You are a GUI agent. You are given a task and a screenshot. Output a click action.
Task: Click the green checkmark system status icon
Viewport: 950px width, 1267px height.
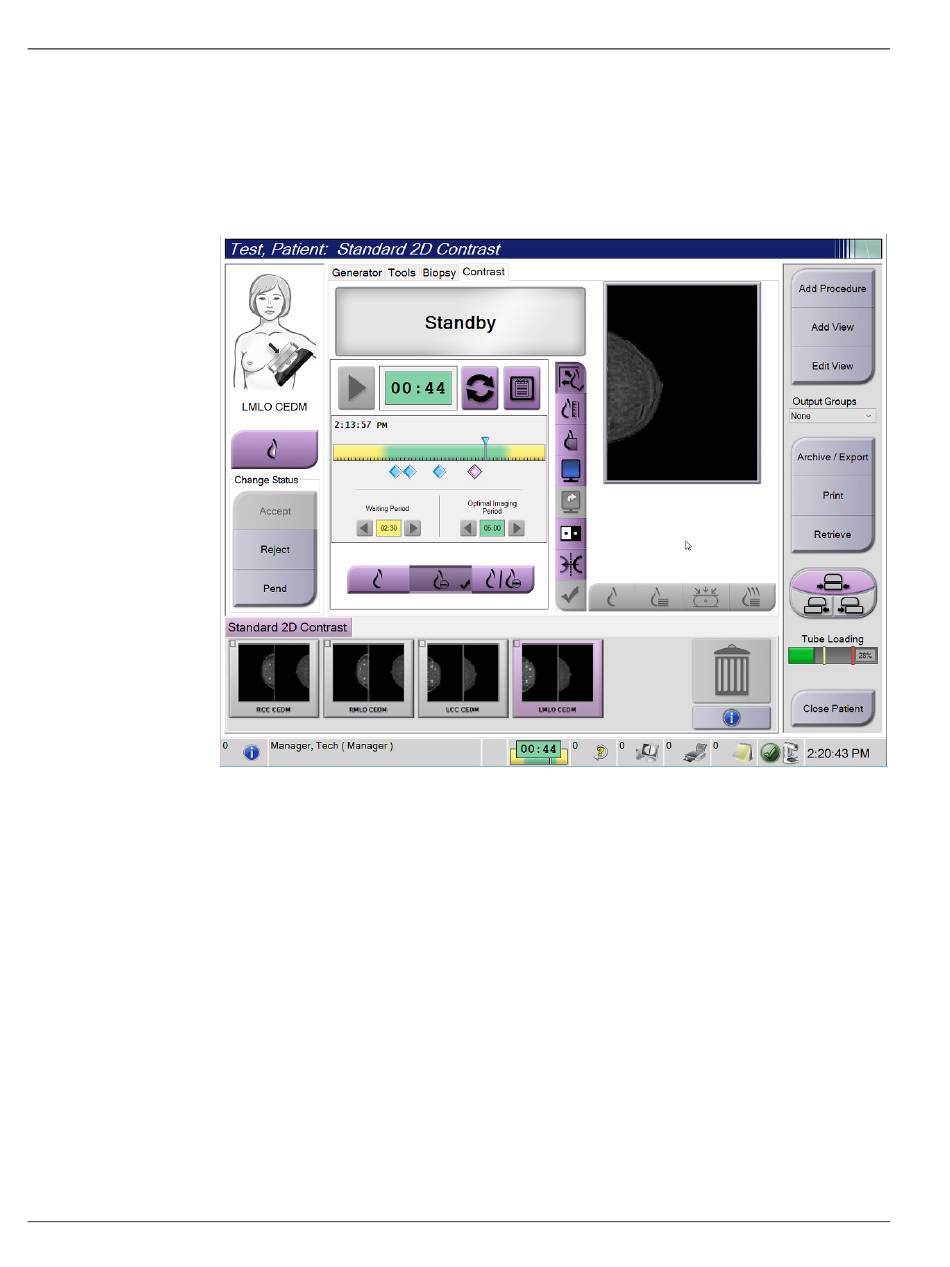(x=769, y=753)
